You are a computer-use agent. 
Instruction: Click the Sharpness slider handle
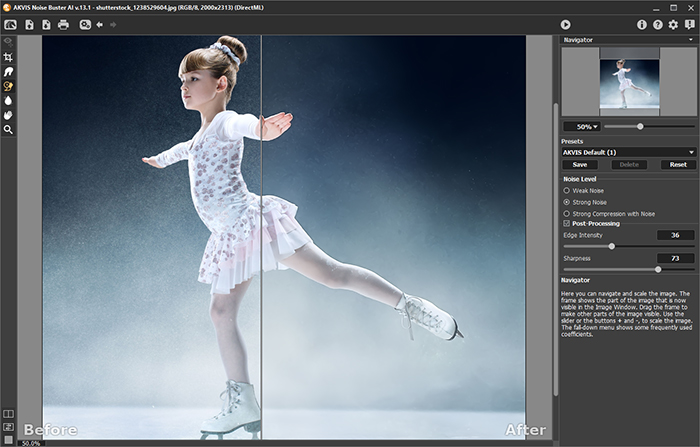point(658,269)
